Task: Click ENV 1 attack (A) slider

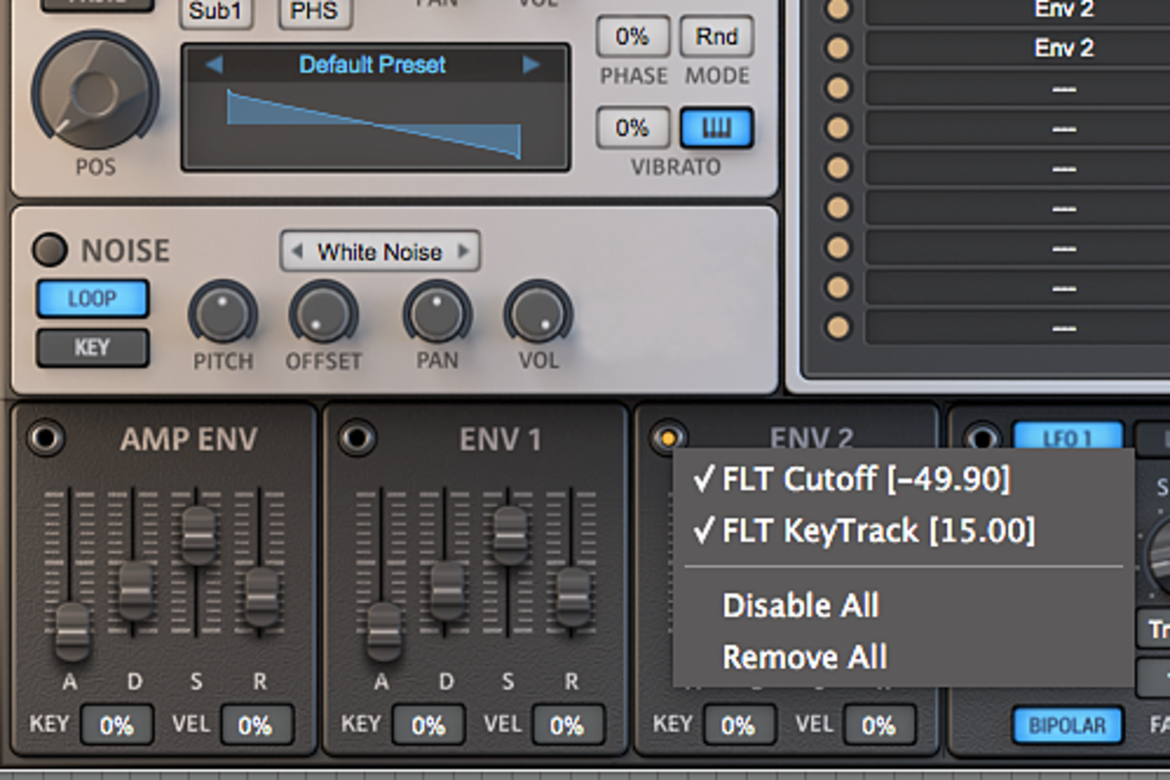Action: [384, 631]
